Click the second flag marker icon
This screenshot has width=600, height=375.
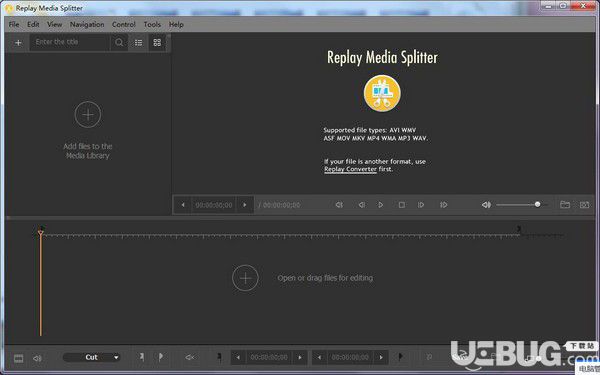tap(161, 357)
